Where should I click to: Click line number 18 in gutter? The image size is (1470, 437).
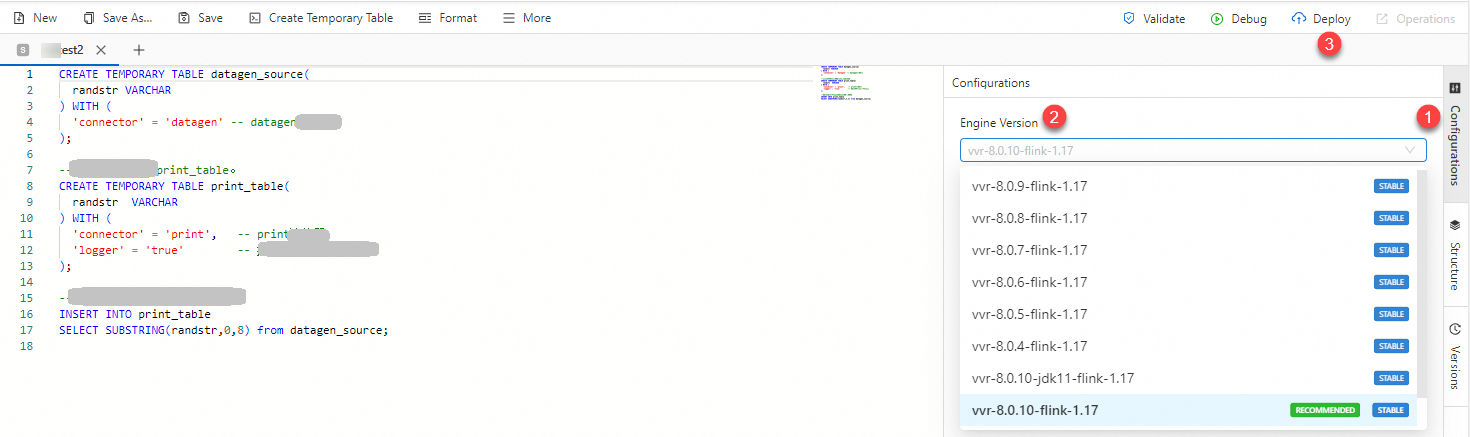point(29,346)
